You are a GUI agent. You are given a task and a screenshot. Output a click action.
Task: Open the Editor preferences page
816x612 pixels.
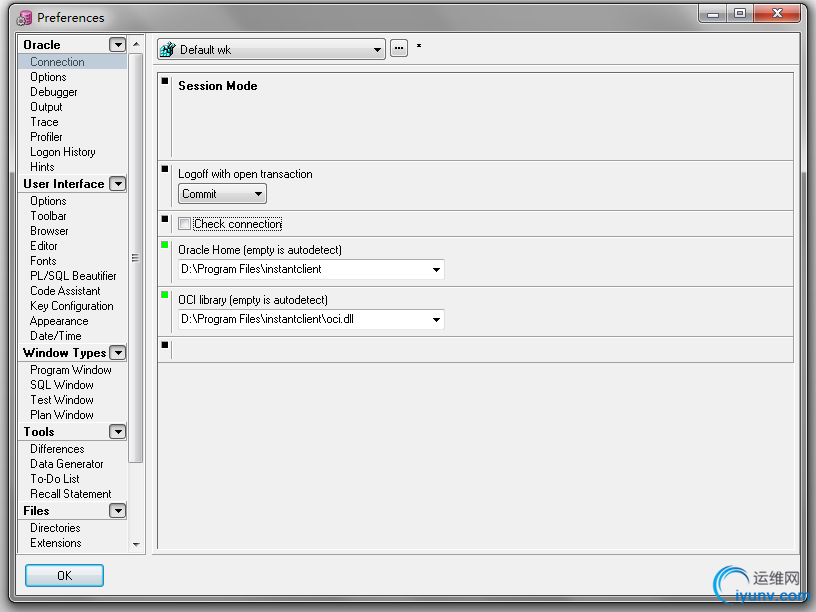44,246
